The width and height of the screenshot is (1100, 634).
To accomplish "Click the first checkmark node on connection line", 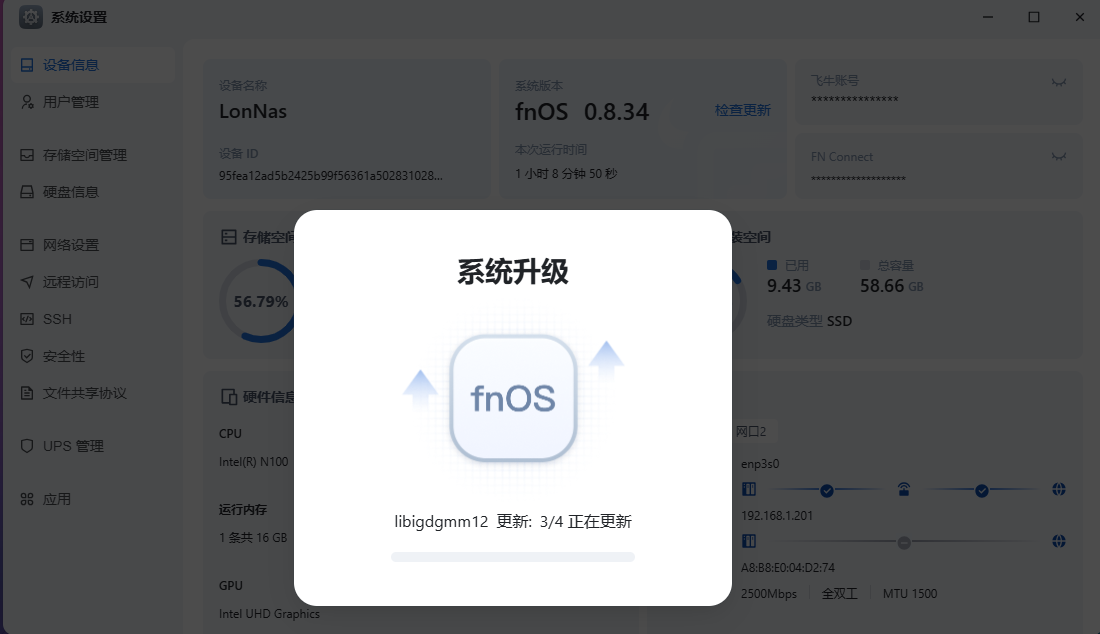I will tap(827, 490).
